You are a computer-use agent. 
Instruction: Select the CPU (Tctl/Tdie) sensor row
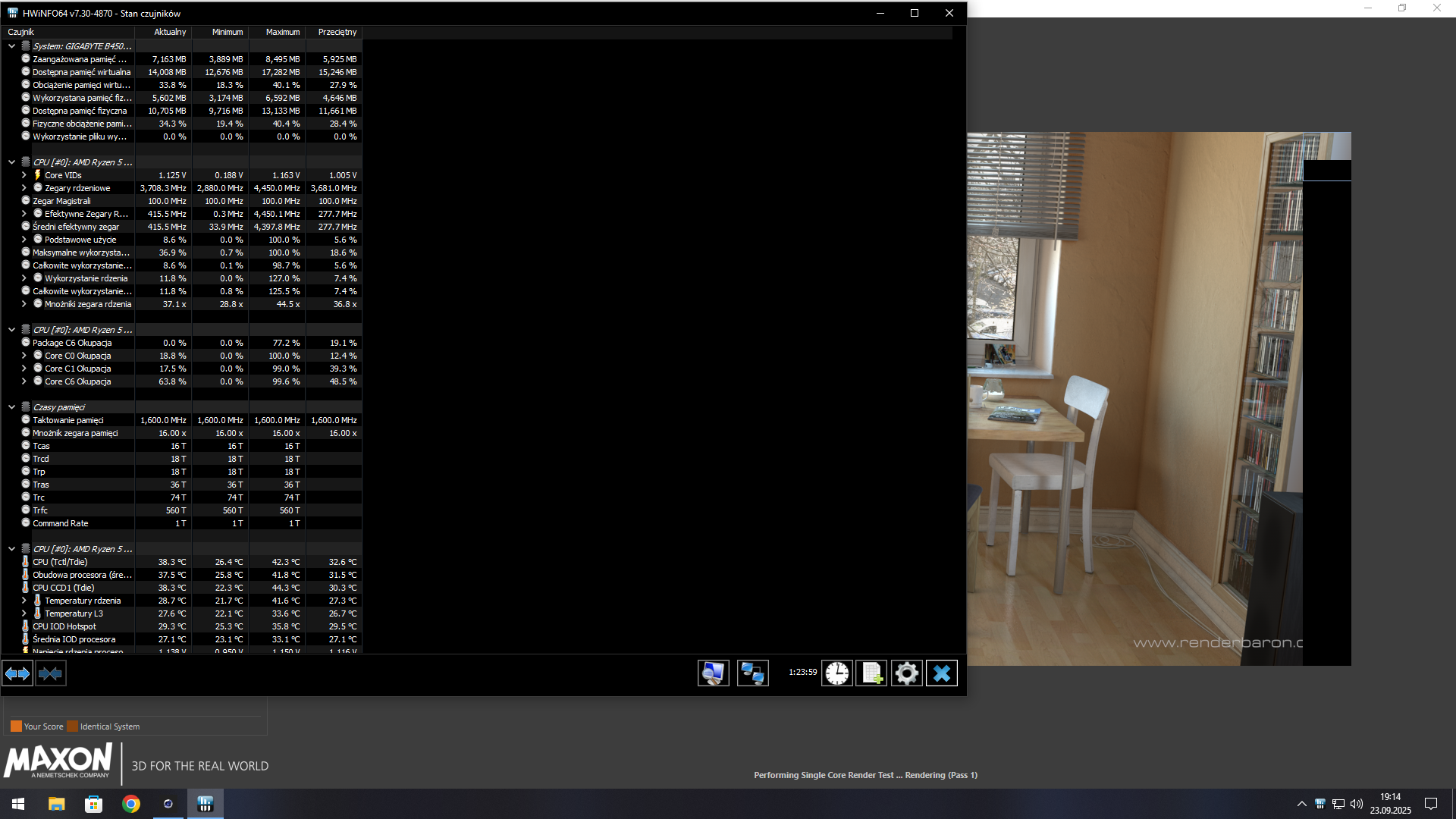[61, 562]
